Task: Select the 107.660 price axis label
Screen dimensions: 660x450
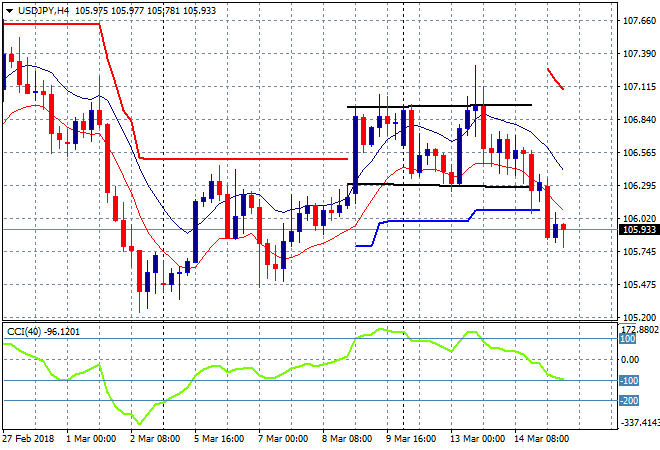Action: click(639, 21)
